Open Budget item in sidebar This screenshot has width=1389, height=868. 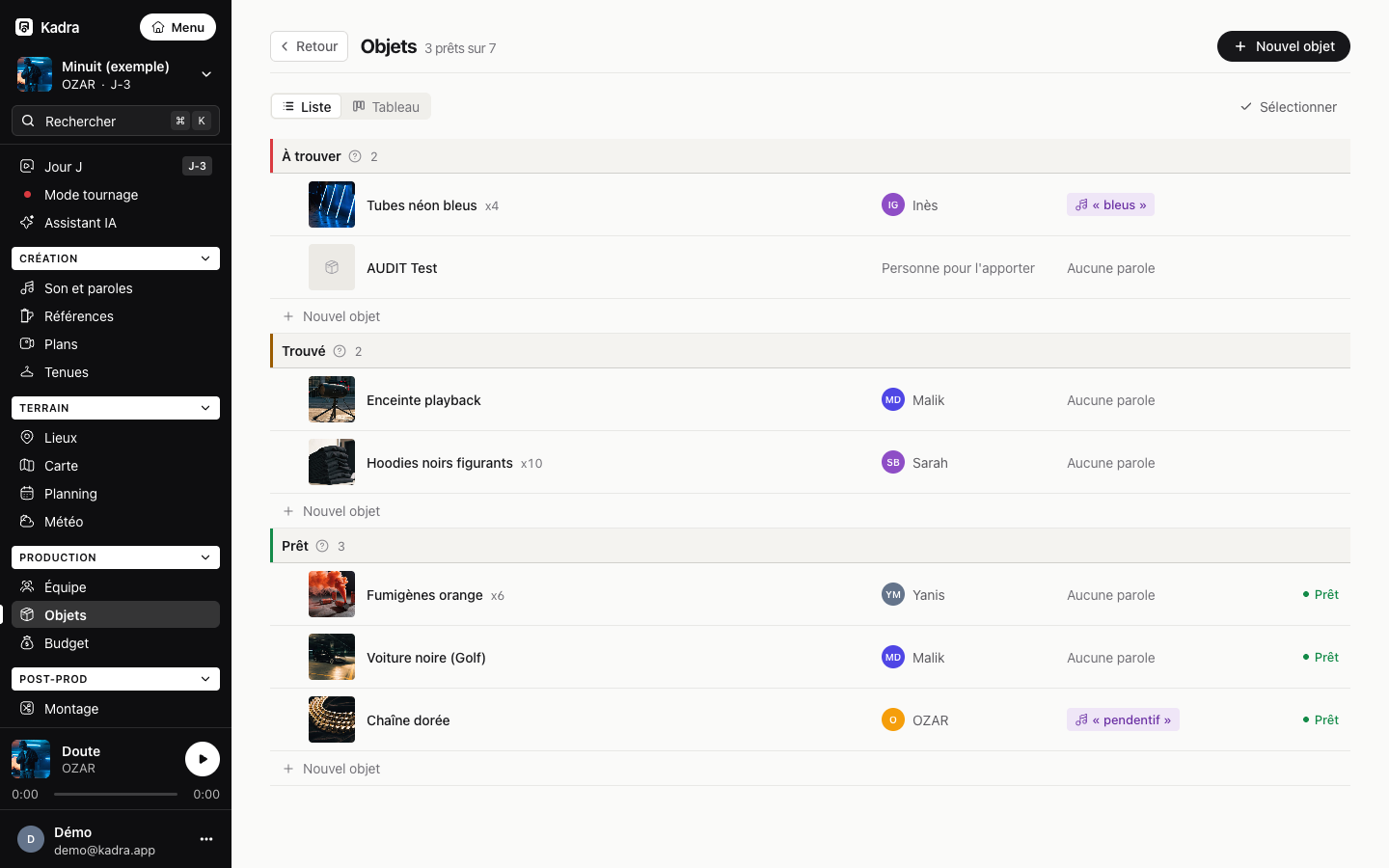click(116, 643)
